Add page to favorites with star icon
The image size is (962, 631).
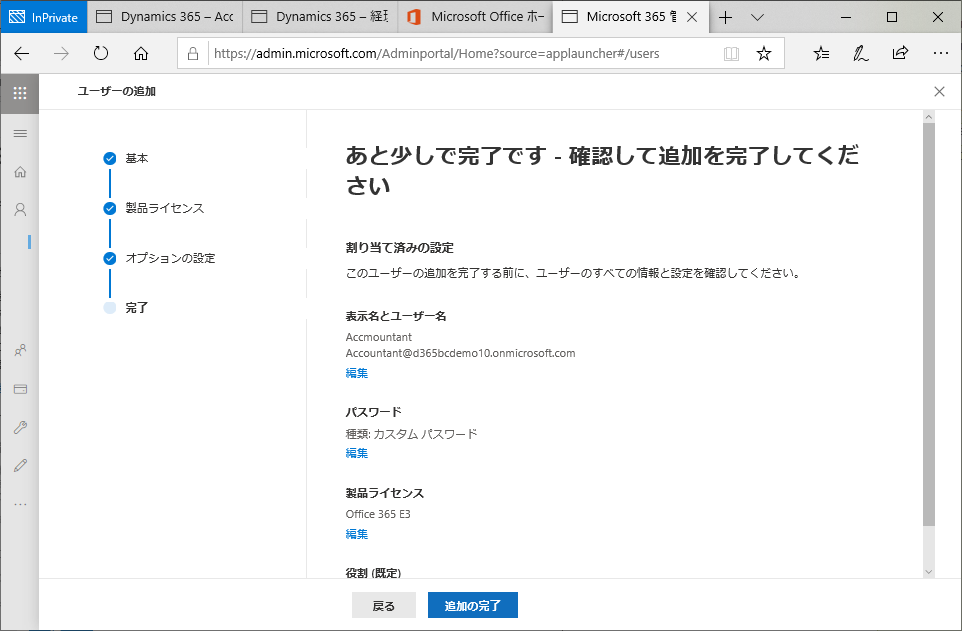tap(764, 54)
